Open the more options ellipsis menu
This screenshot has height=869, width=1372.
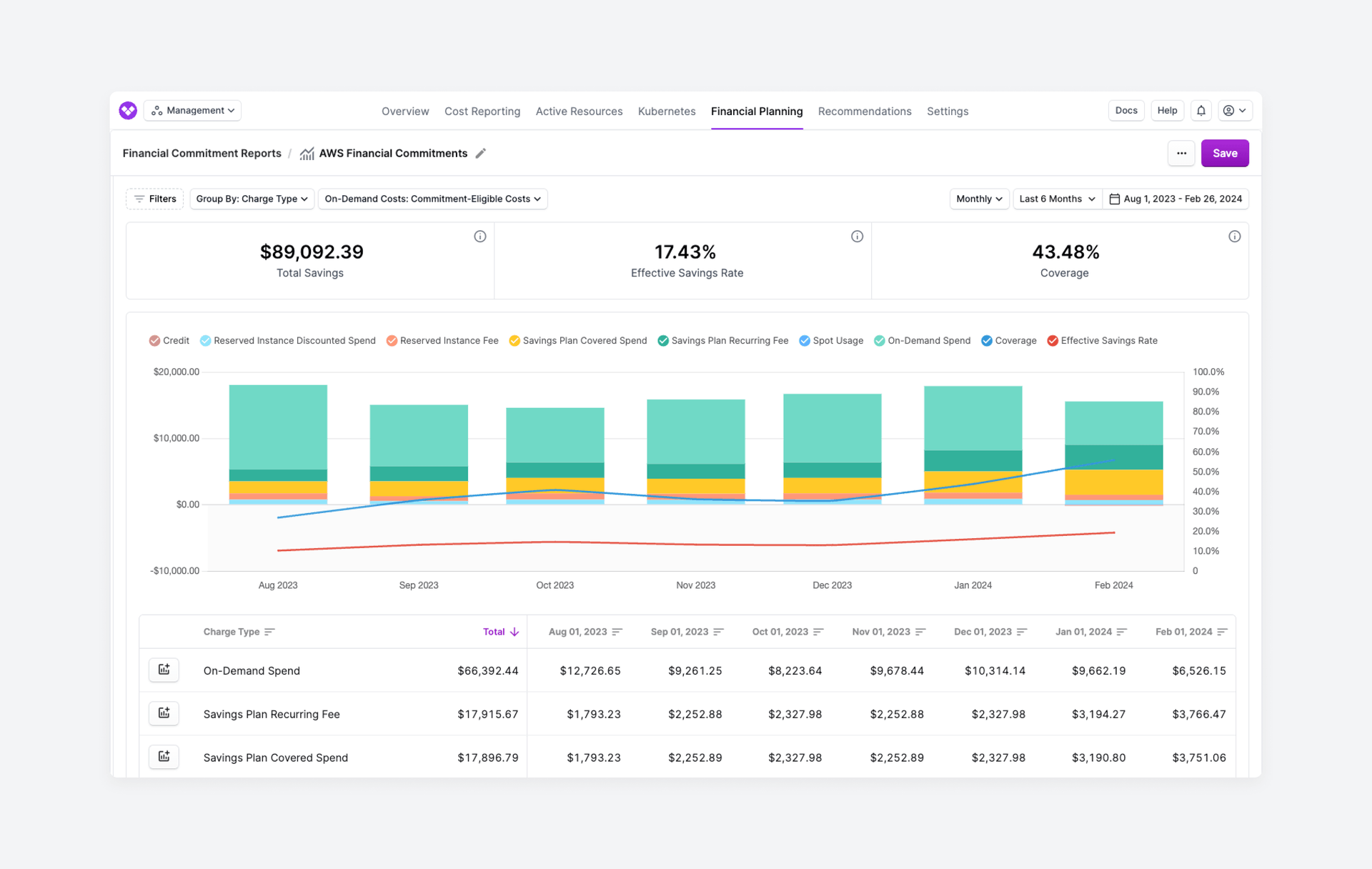point(1181,153)
